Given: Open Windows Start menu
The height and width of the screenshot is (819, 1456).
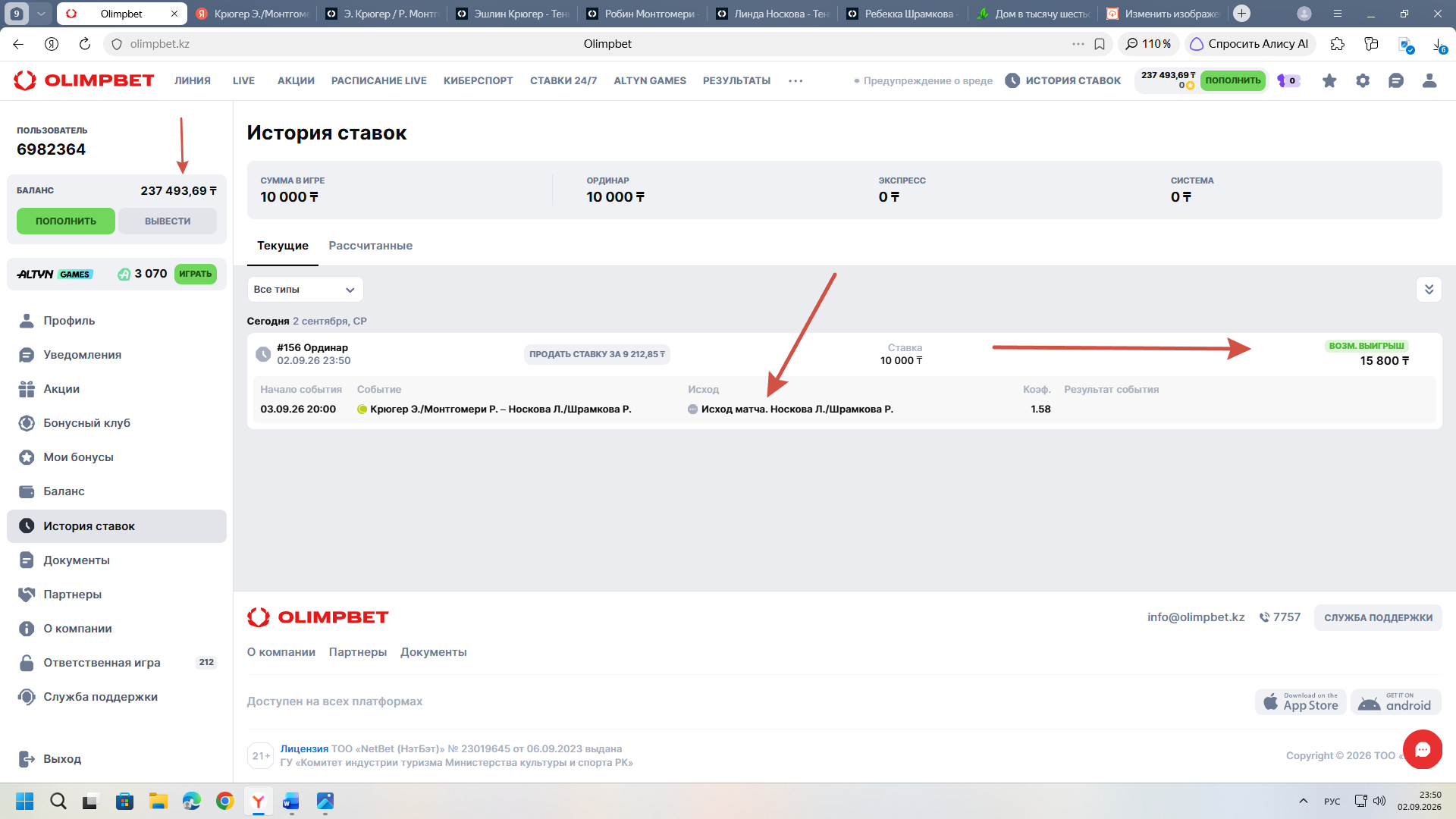Looking at the screenshot, I should 25,801.
